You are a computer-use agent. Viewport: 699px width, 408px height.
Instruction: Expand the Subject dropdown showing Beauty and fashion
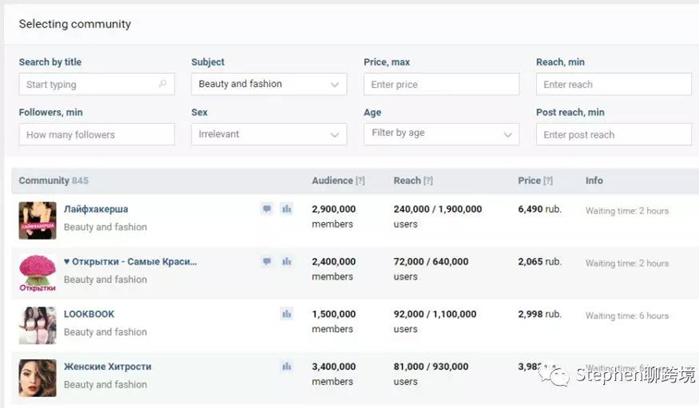269,85
